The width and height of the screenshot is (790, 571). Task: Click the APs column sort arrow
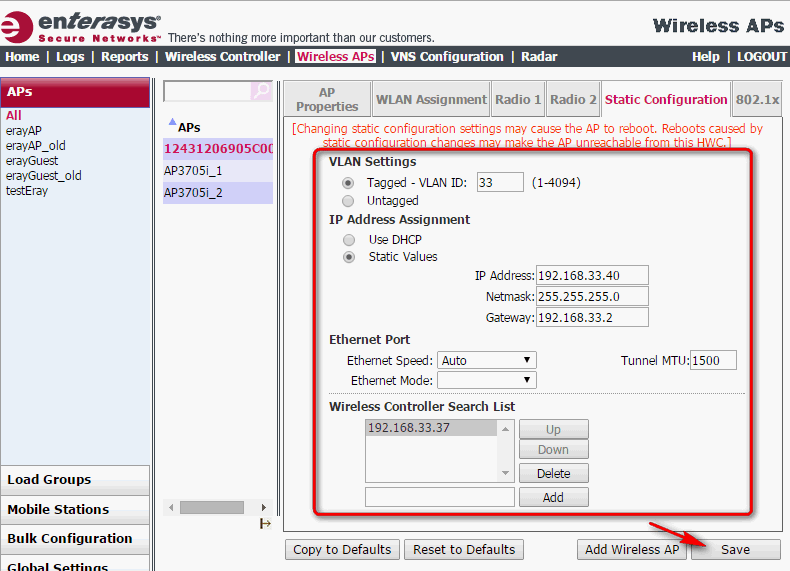pyautogui.click(x=172, y=121)
